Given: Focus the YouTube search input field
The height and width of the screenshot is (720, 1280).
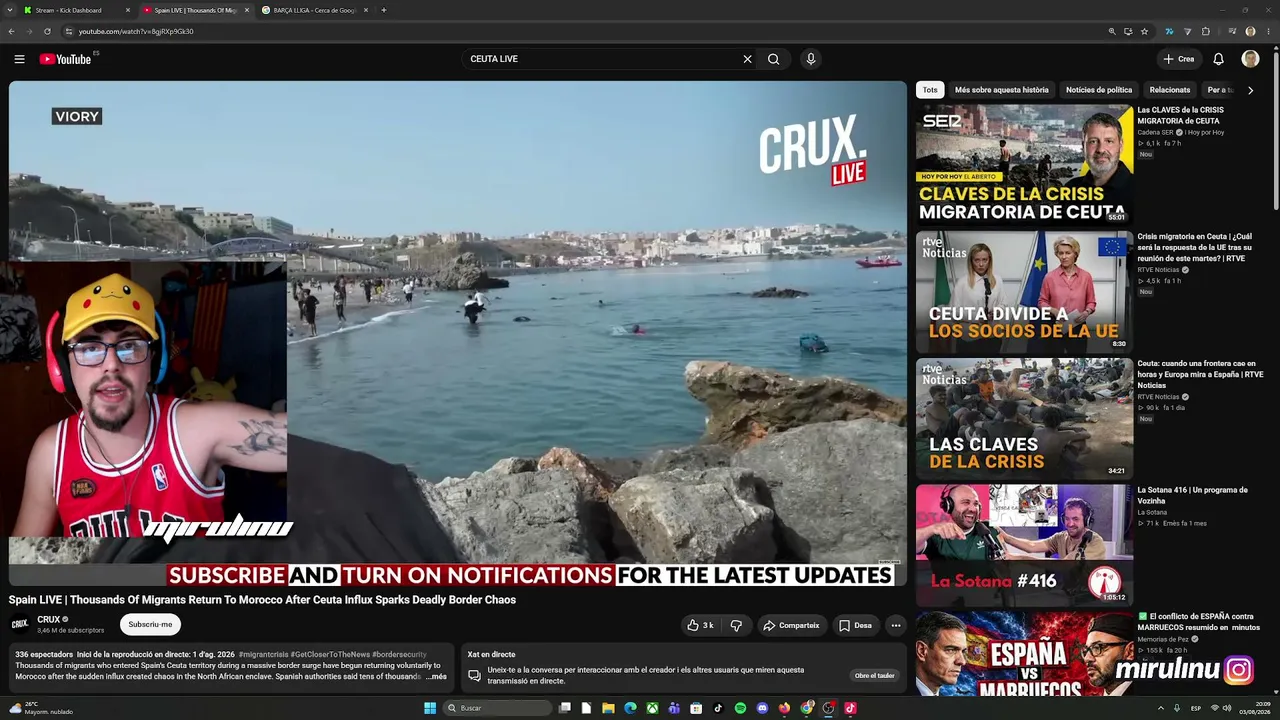Looking at the screenshot, I should click(x=600, y=59).
